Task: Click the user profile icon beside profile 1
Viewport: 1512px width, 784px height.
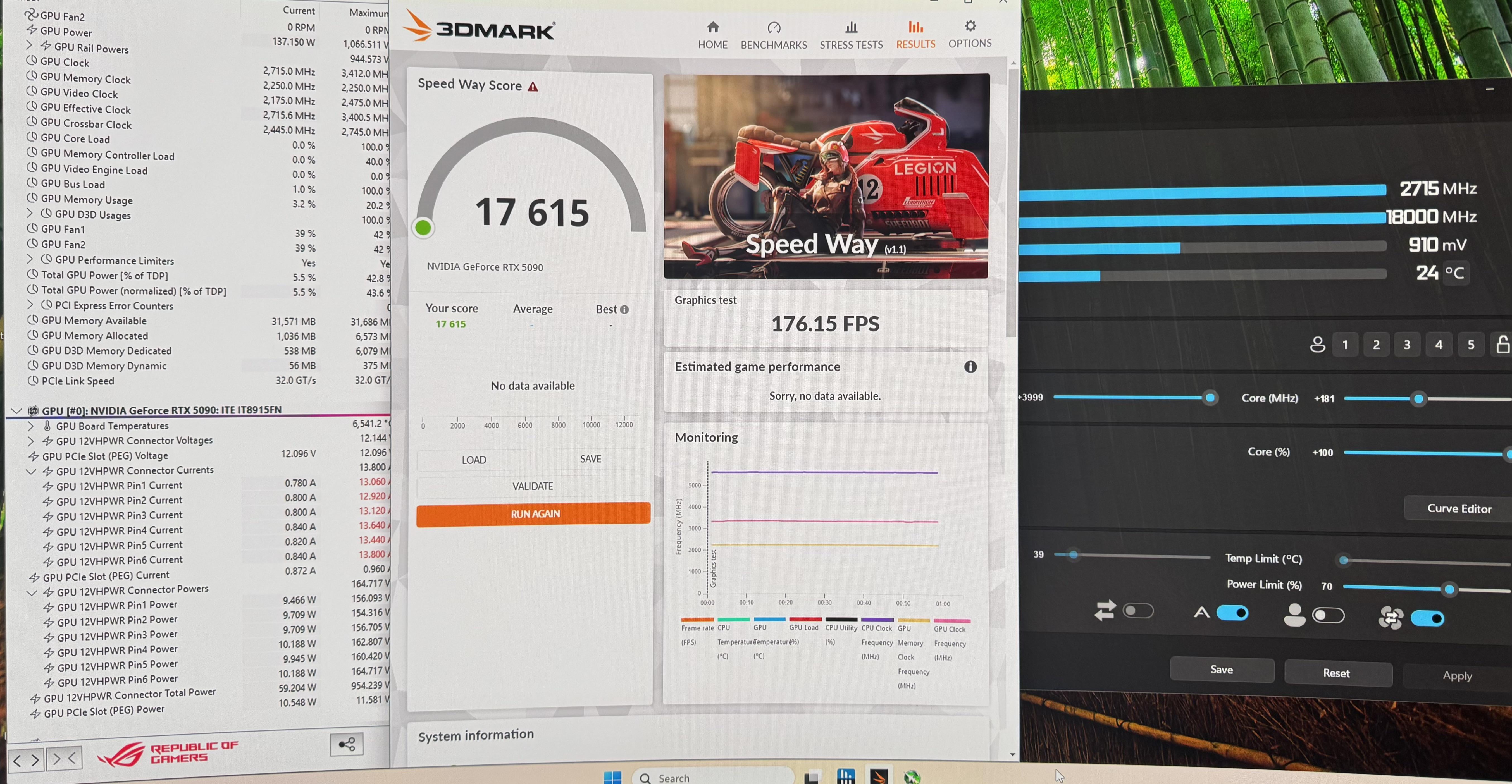Action: click(x=1317, y=345)
